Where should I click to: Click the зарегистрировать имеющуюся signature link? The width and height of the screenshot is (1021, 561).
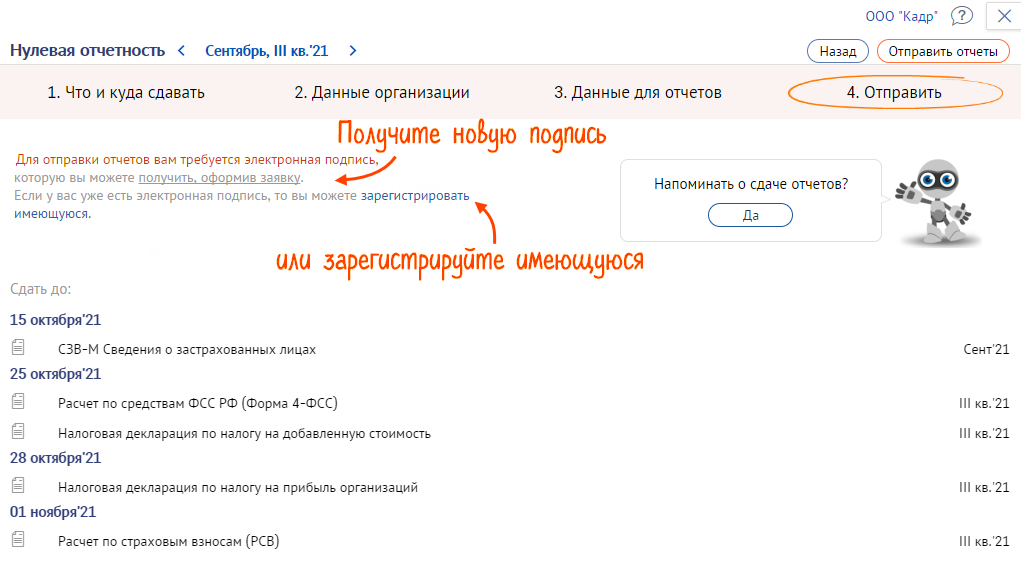pos(414,197)
